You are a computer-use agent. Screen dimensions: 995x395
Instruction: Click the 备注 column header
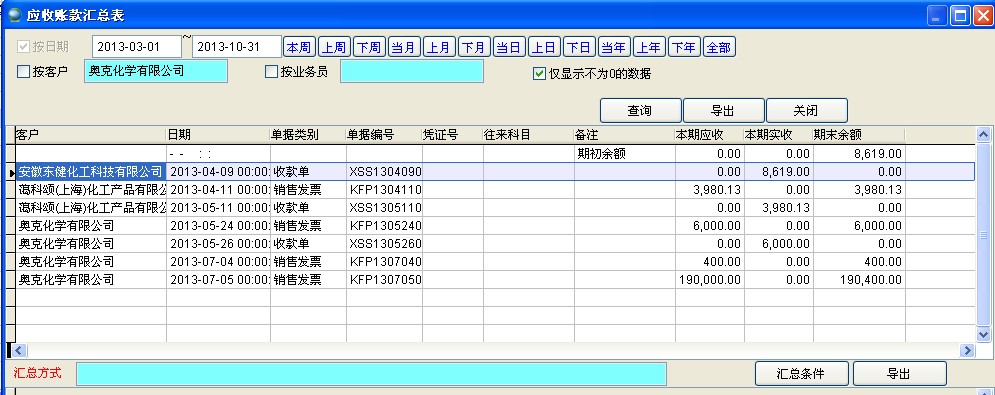625,135
